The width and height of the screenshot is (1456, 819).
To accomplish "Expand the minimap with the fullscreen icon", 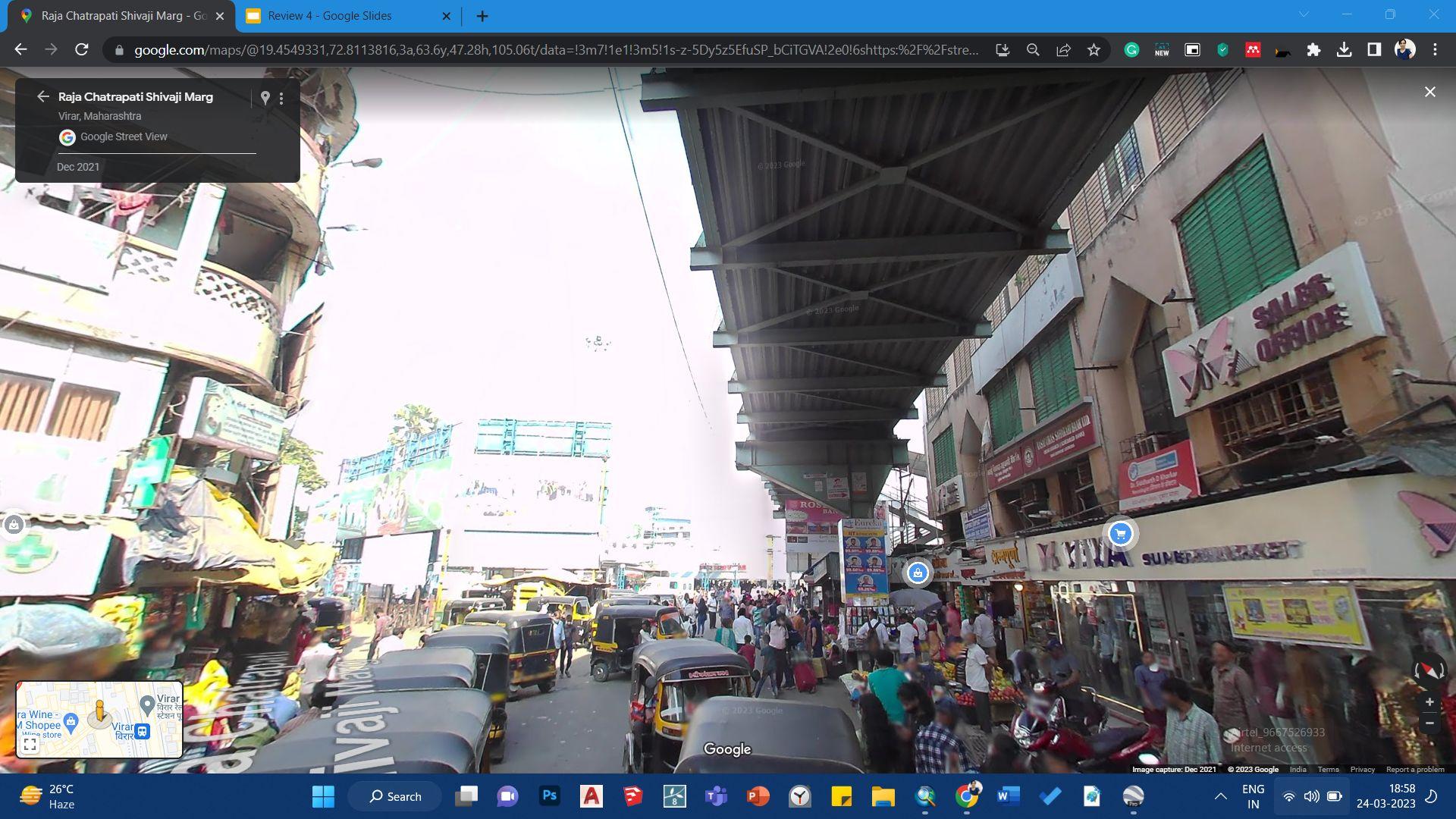I will [x=30, y=745].
